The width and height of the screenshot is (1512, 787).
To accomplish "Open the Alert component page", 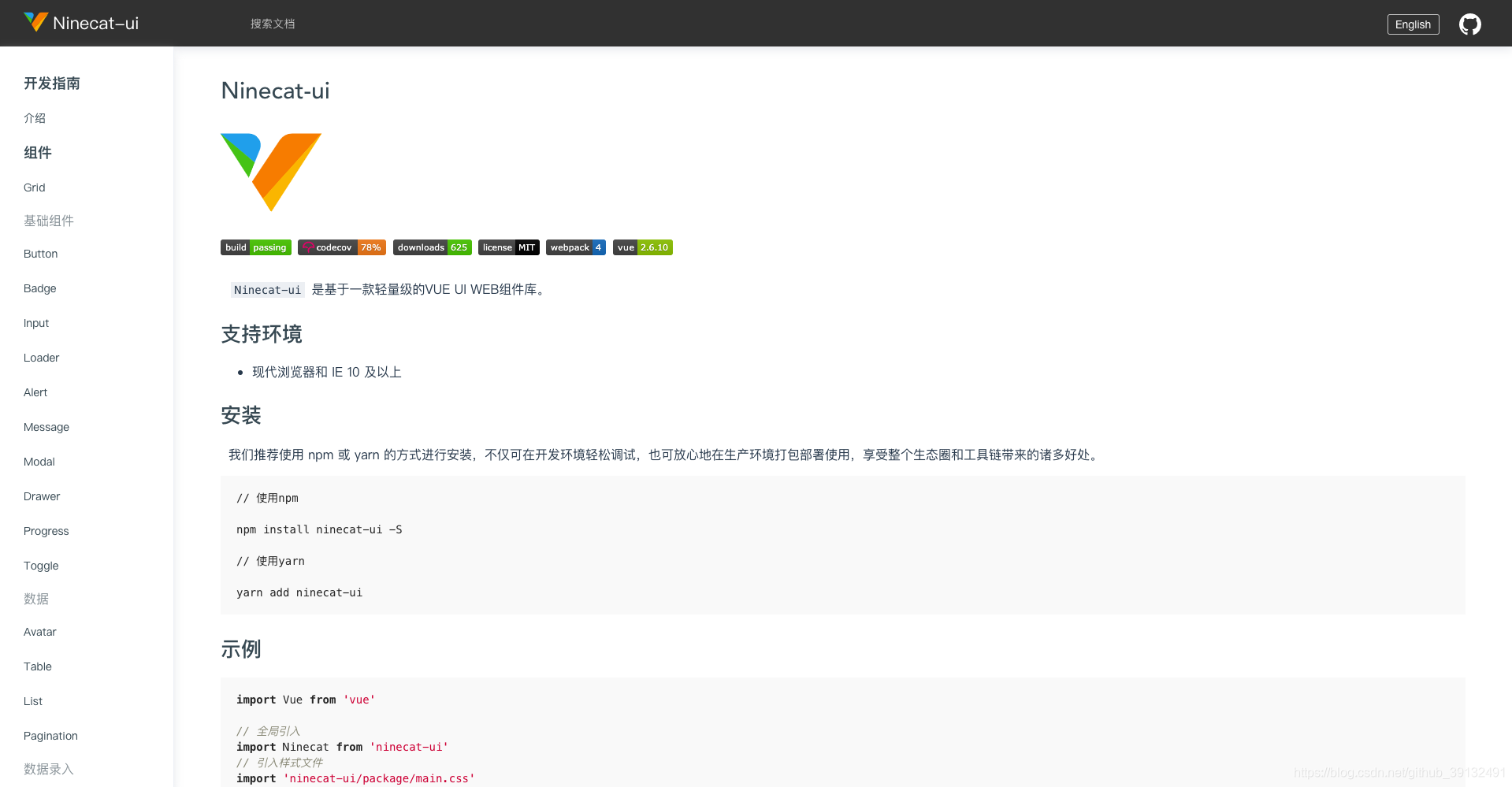I will [x=35, y=392].
